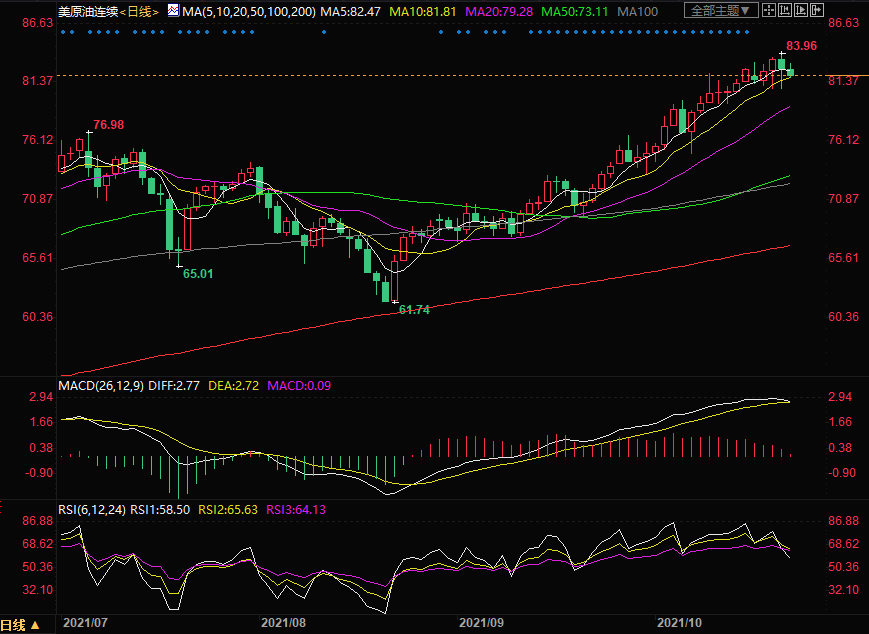Image resolution: width=869 pixels, height=634 pixels.
Task: Click the MA indicator settings icon
Action: (x=173, y=10)
